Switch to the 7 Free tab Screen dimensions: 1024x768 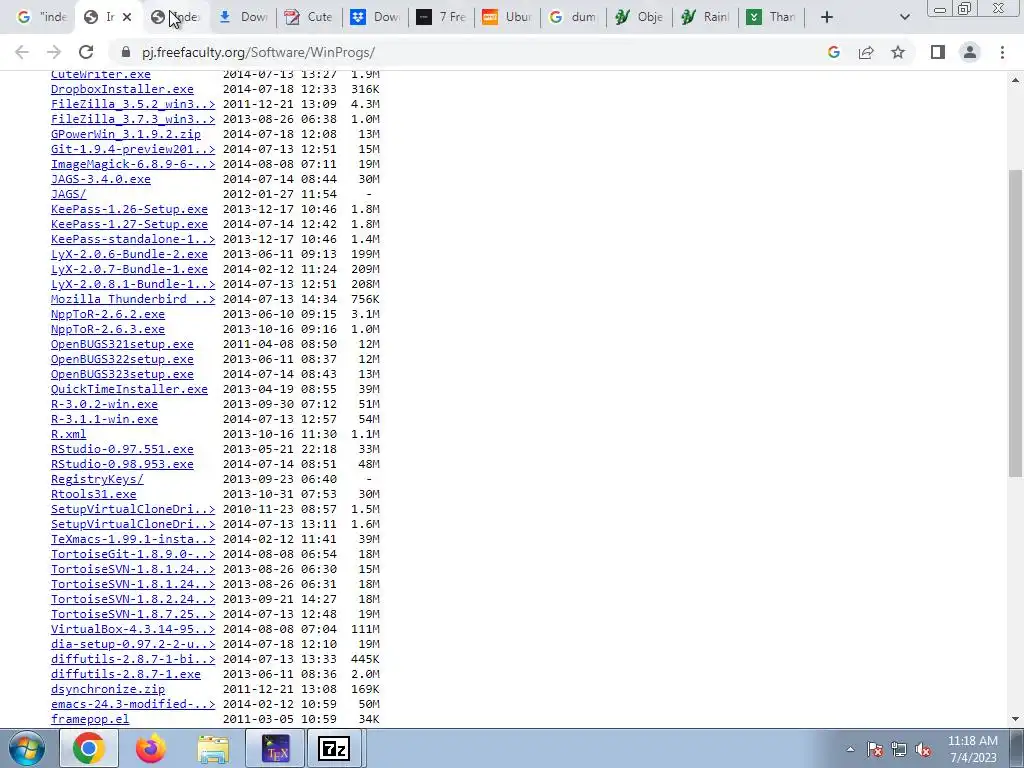click(x=441, y=17)
